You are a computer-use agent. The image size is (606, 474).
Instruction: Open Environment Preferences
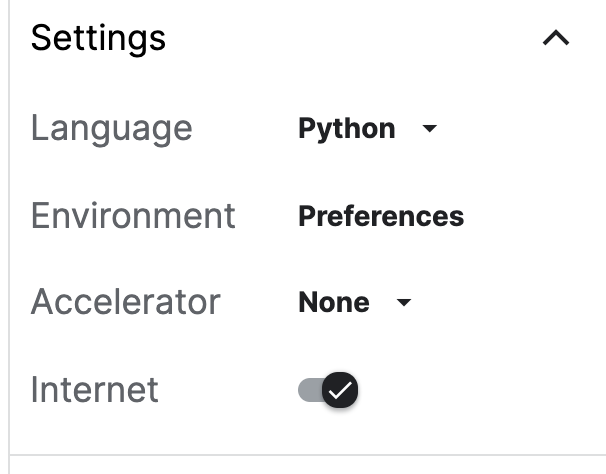380,216
